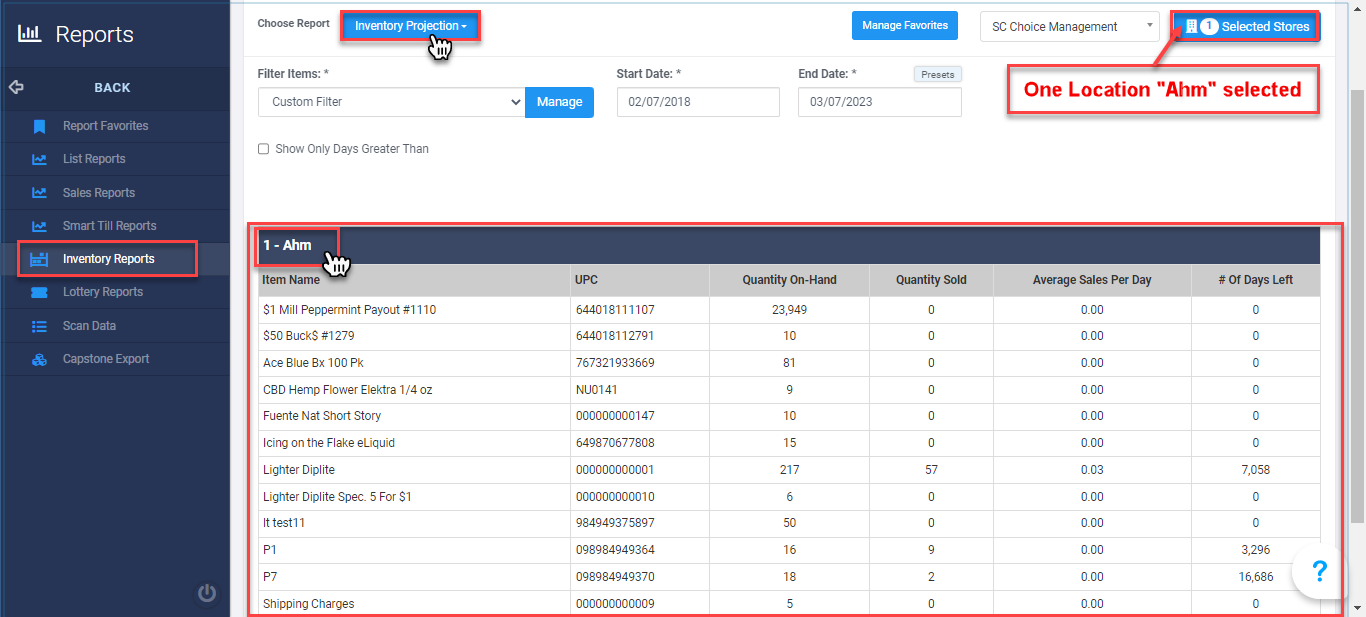Click the Manage filter button
The image size is (1366, 617).
(559, 102)
